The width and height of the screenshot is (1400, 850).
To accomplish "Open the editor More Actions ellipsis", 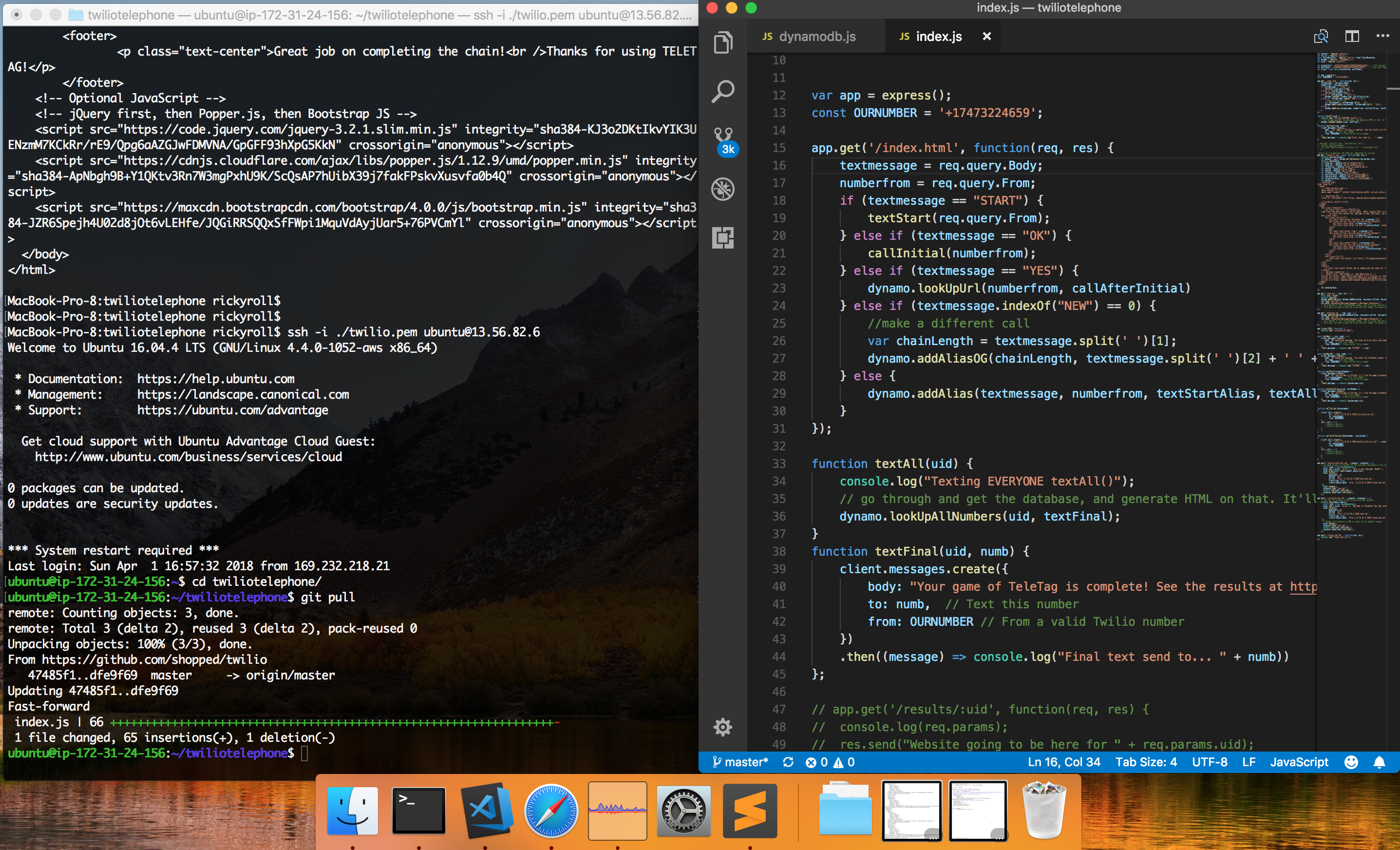I will (x=1382, y=37).
